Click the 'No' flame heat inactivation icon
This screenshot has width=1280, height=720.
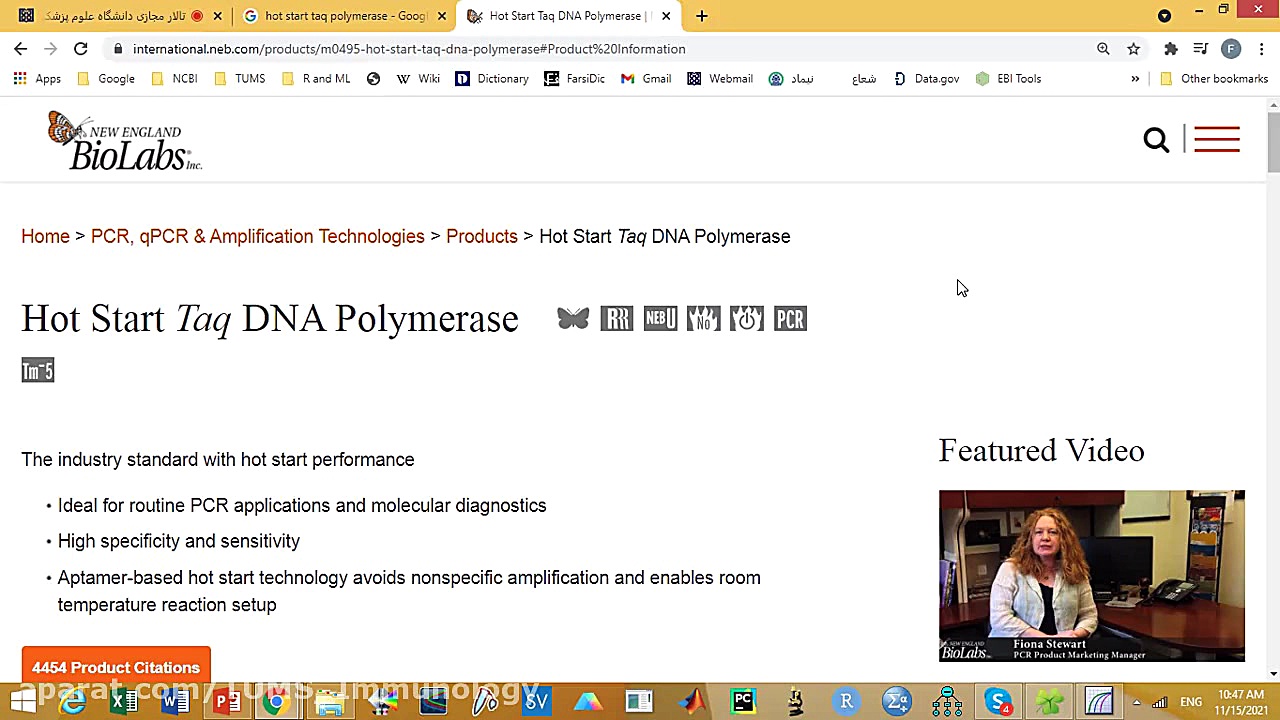coord(704,319)
